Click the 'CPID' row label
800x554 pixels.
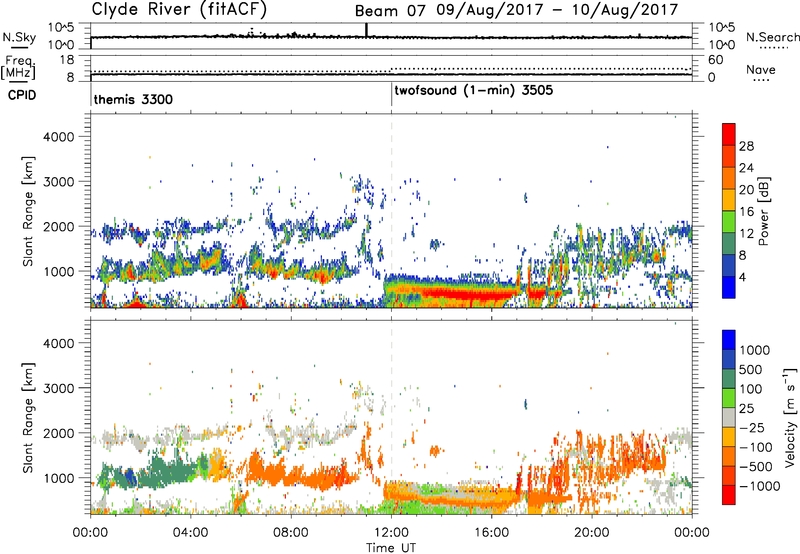pyautogui.click(x=22, y=95)
